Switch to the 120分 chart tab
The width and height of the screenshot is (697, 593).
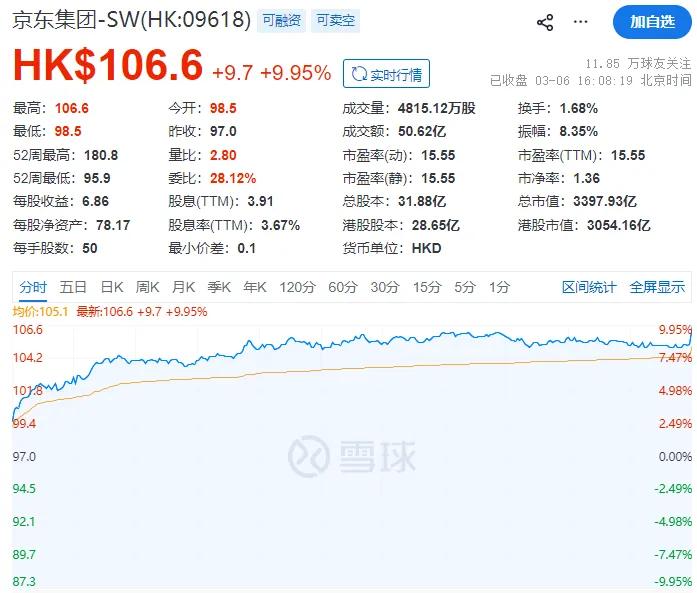[297, 287]
